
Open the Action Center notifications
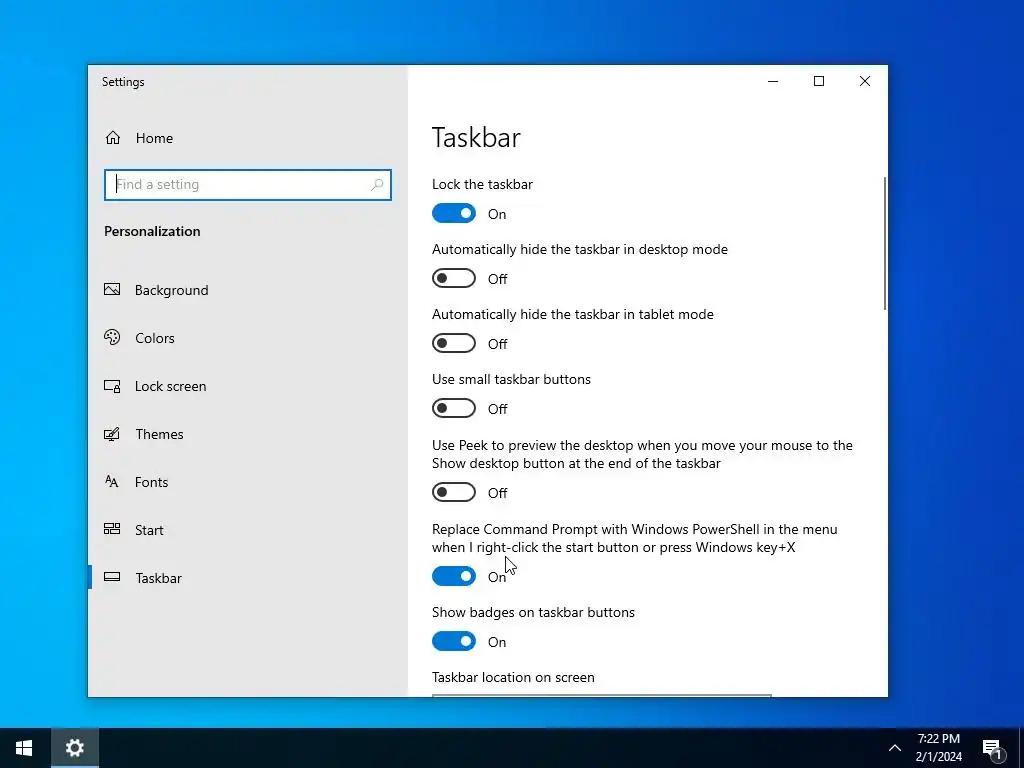pos(993,749)
